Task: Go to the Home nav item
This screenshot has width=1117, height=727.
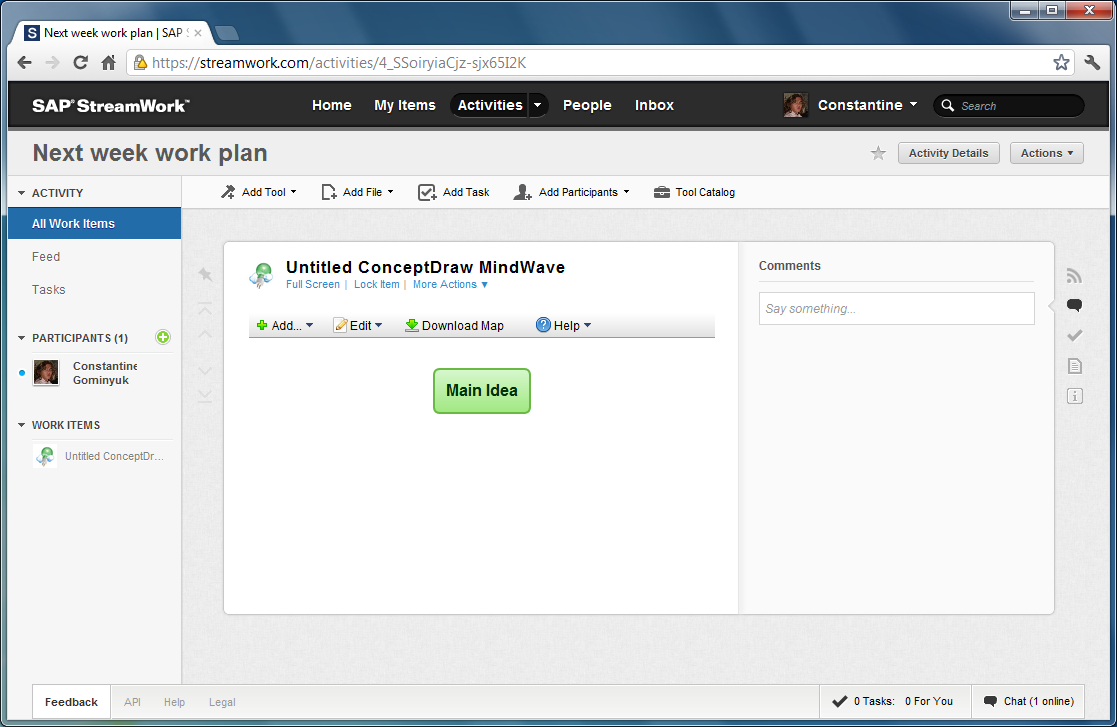Action: (331, 105)
